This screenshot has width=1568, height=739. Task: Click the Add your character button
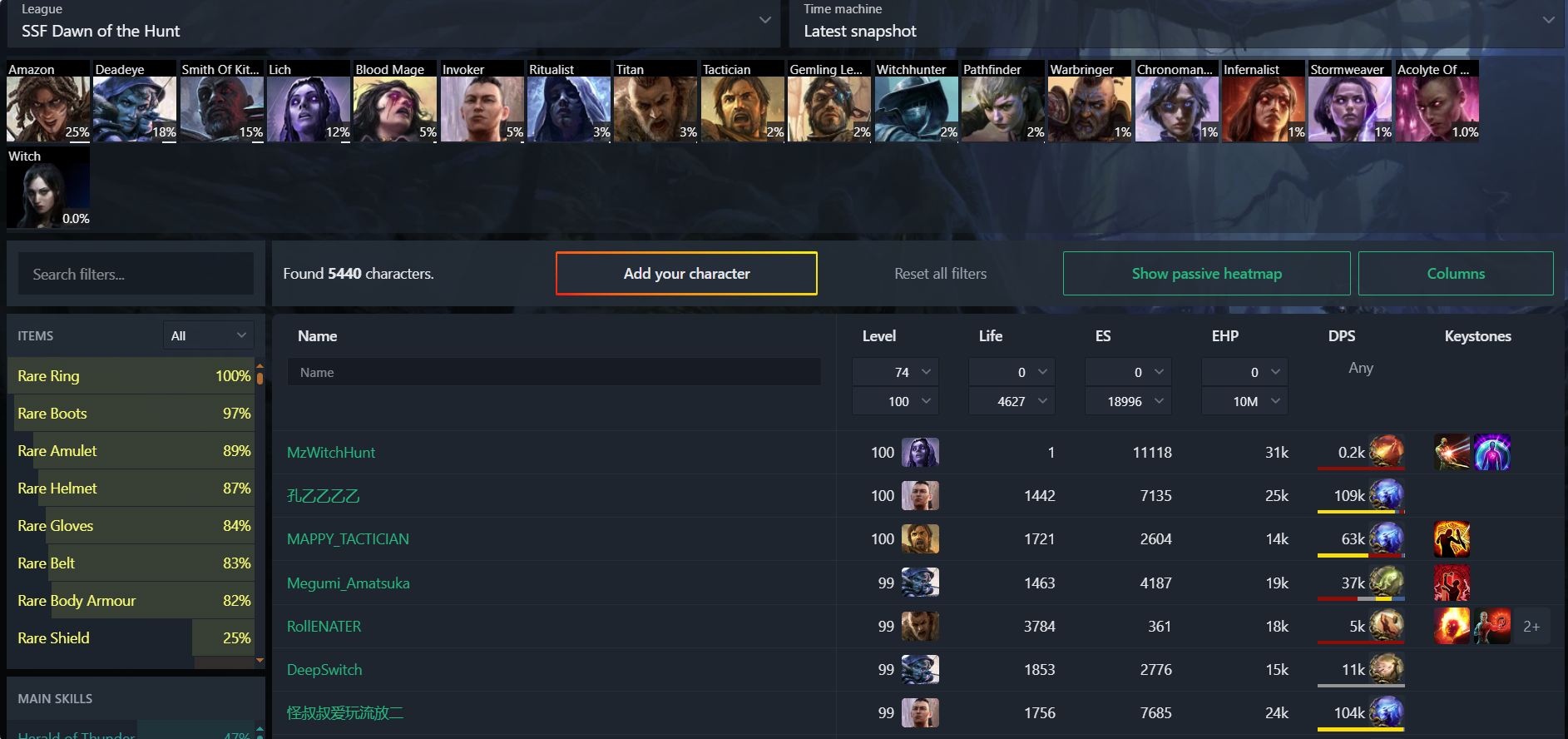[686, 273]
